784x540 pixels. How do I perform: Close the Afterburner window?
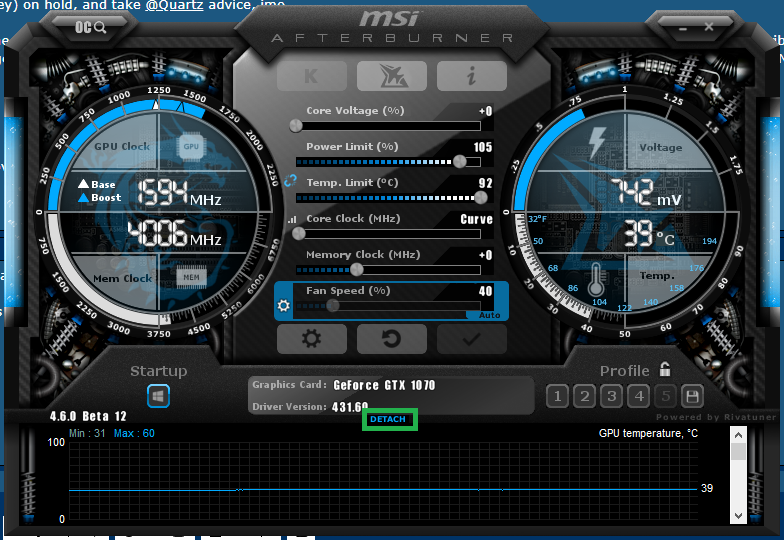[x=709, y=26]
